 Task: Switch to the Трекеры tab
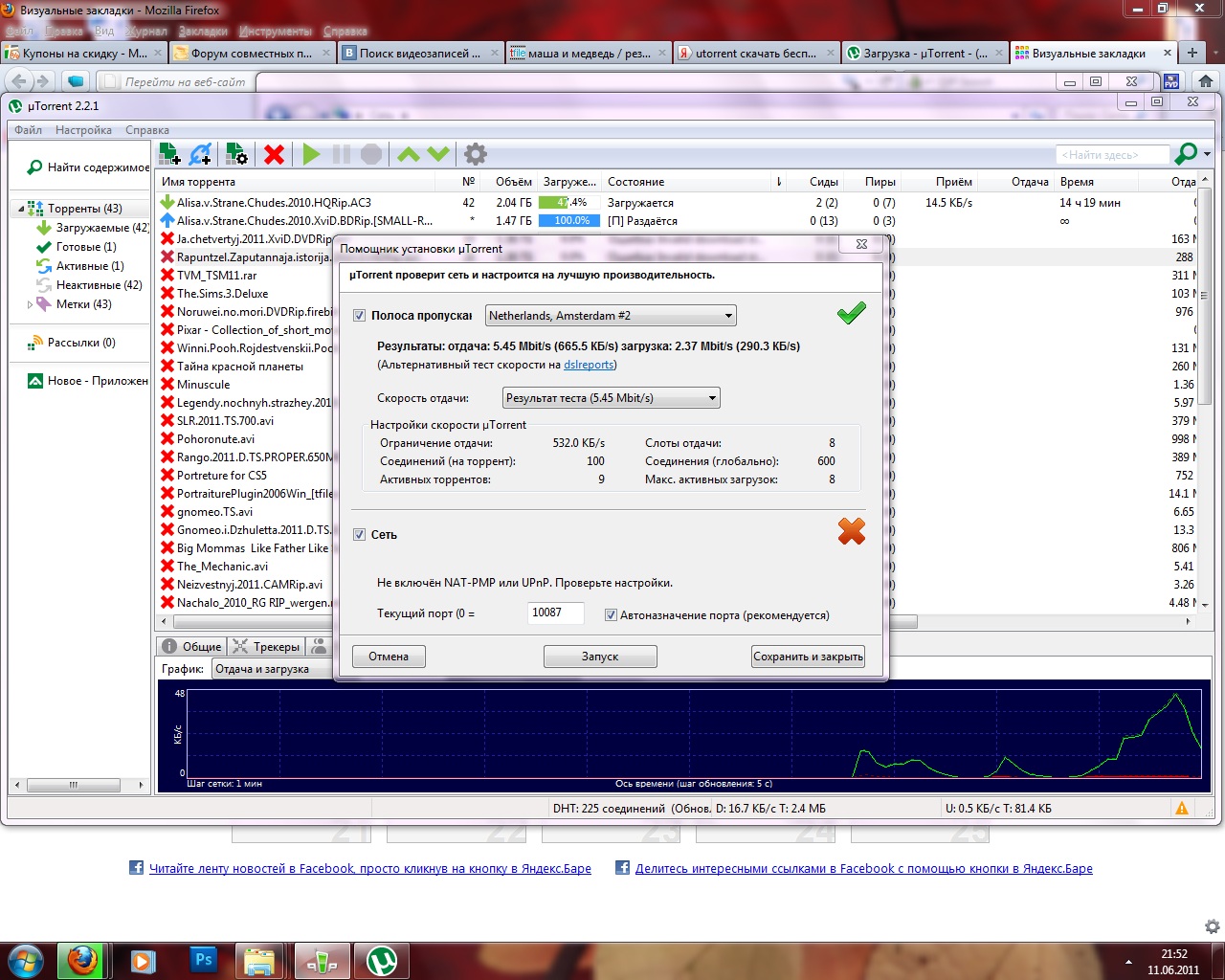266,647
